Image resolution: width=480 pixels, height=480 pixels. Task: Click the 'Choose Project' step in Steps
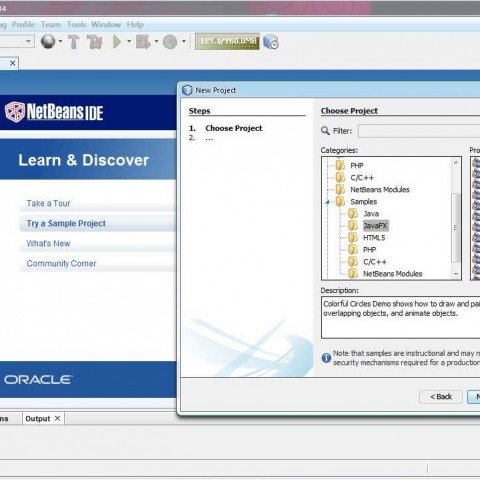234,128
